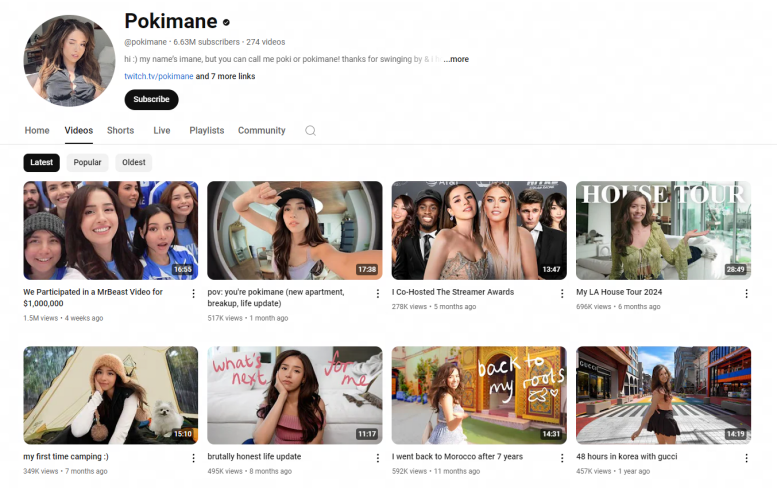
Task: Open title '48 hours in korea with gucci'
Action: click(627, 457)
